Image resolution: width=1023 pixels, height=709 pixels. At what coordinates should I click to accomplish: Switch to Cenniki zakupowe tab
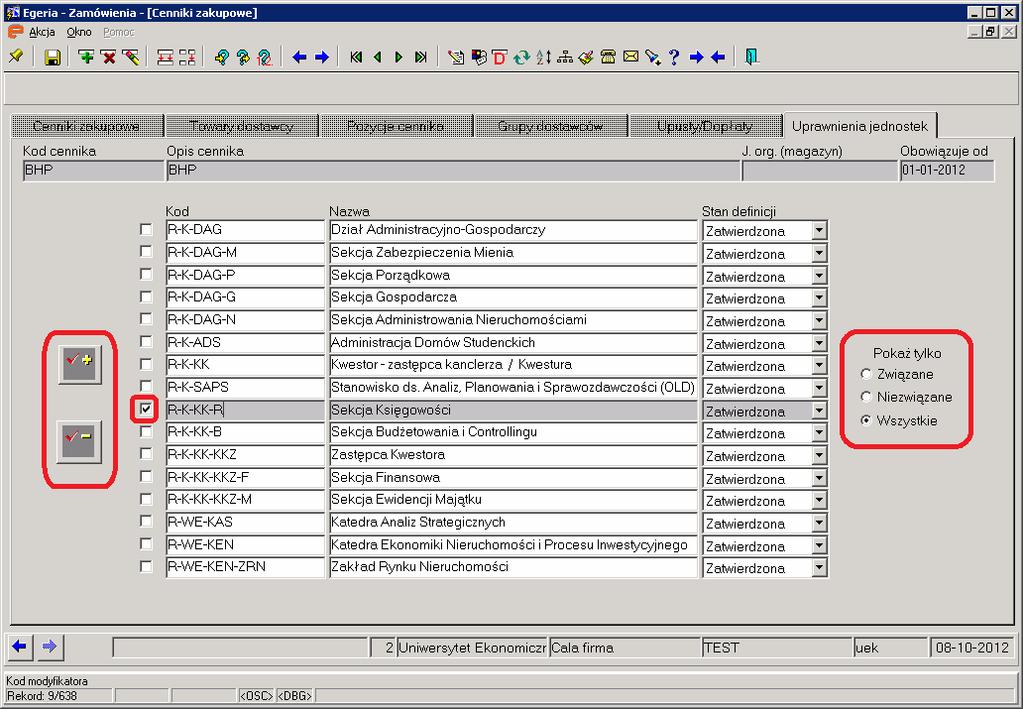coord(87,126)
